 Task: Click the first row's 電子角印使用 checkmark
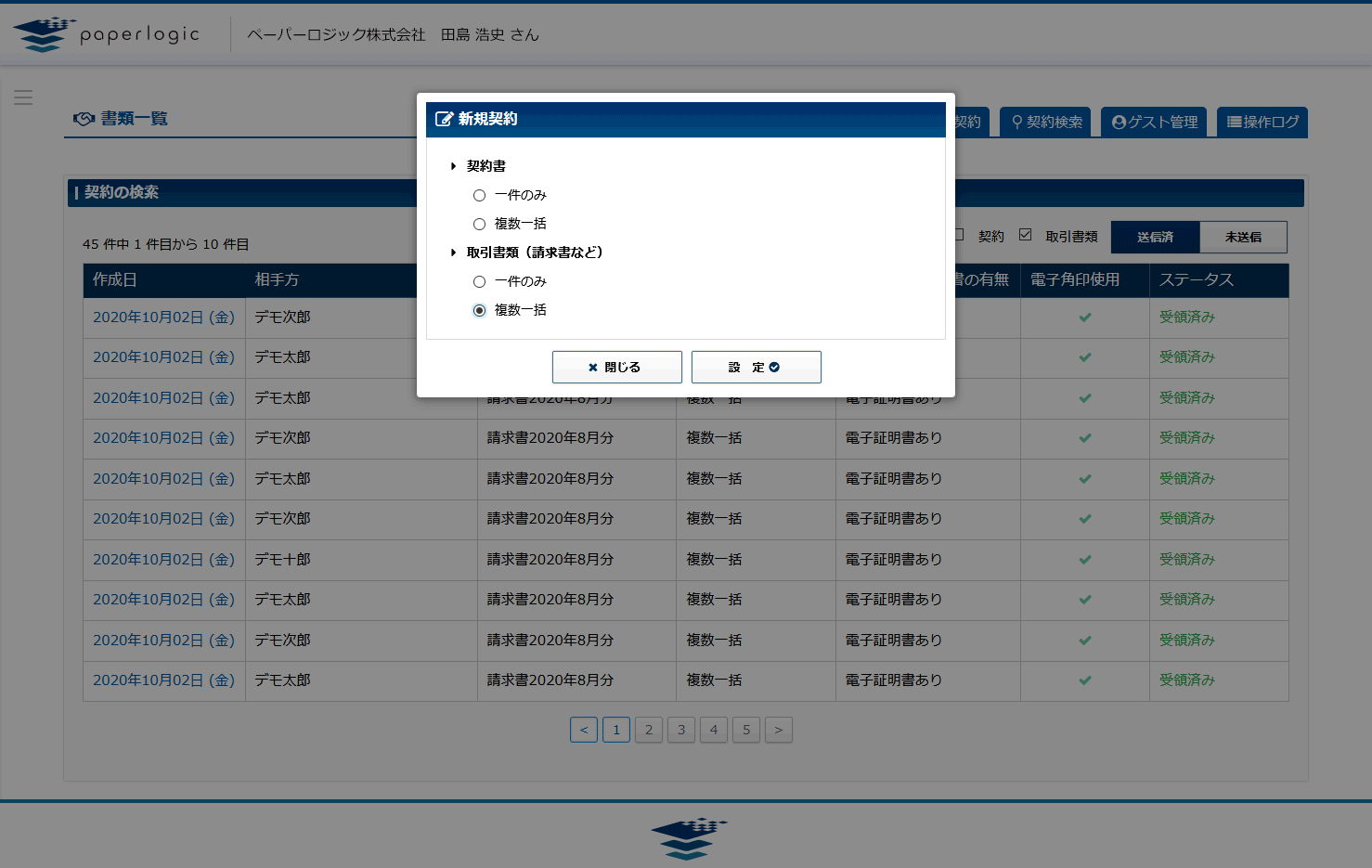(1084, 317)
